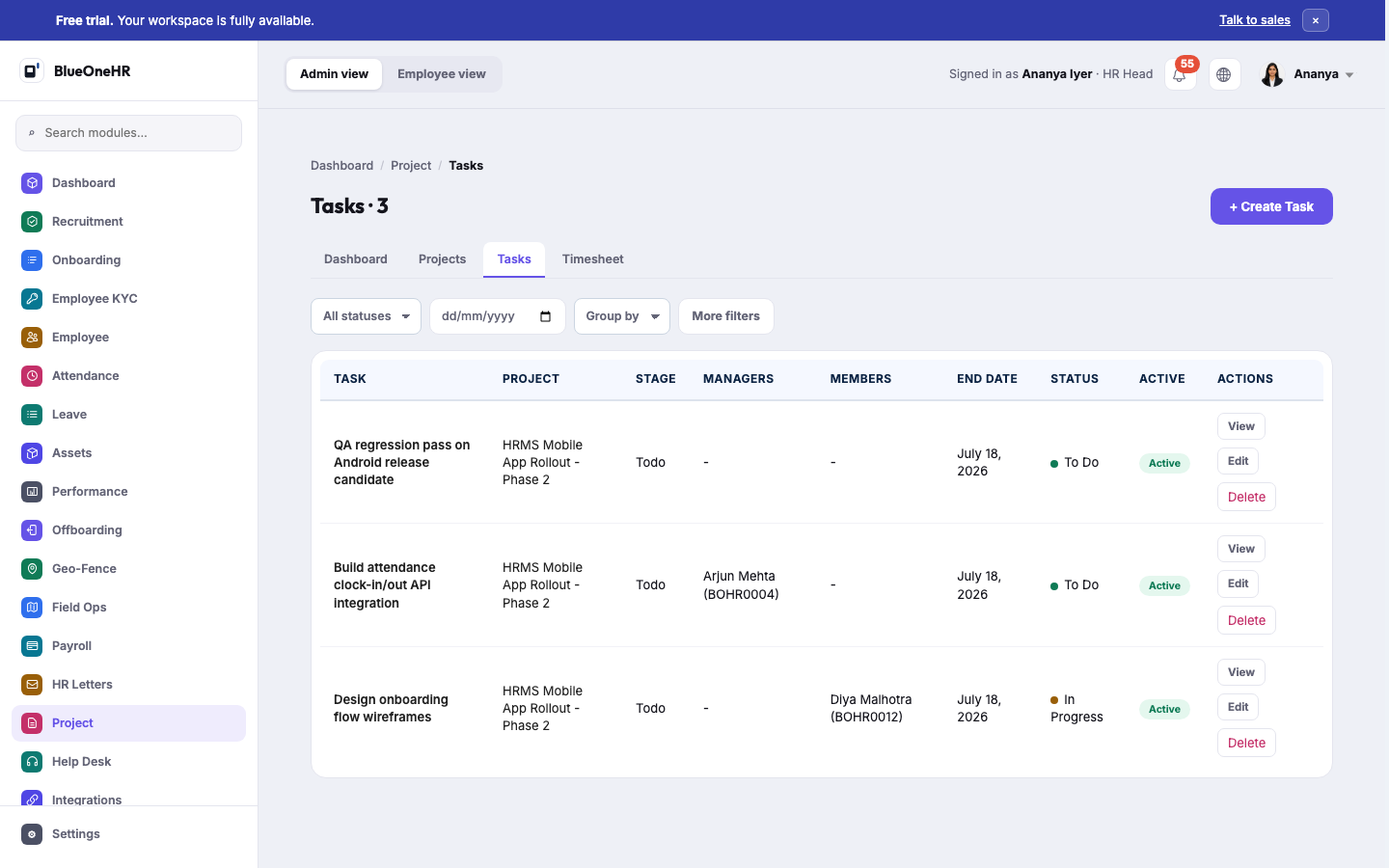Select Admin view toggle
This screenshot has width=1389, height=868.
334,74
